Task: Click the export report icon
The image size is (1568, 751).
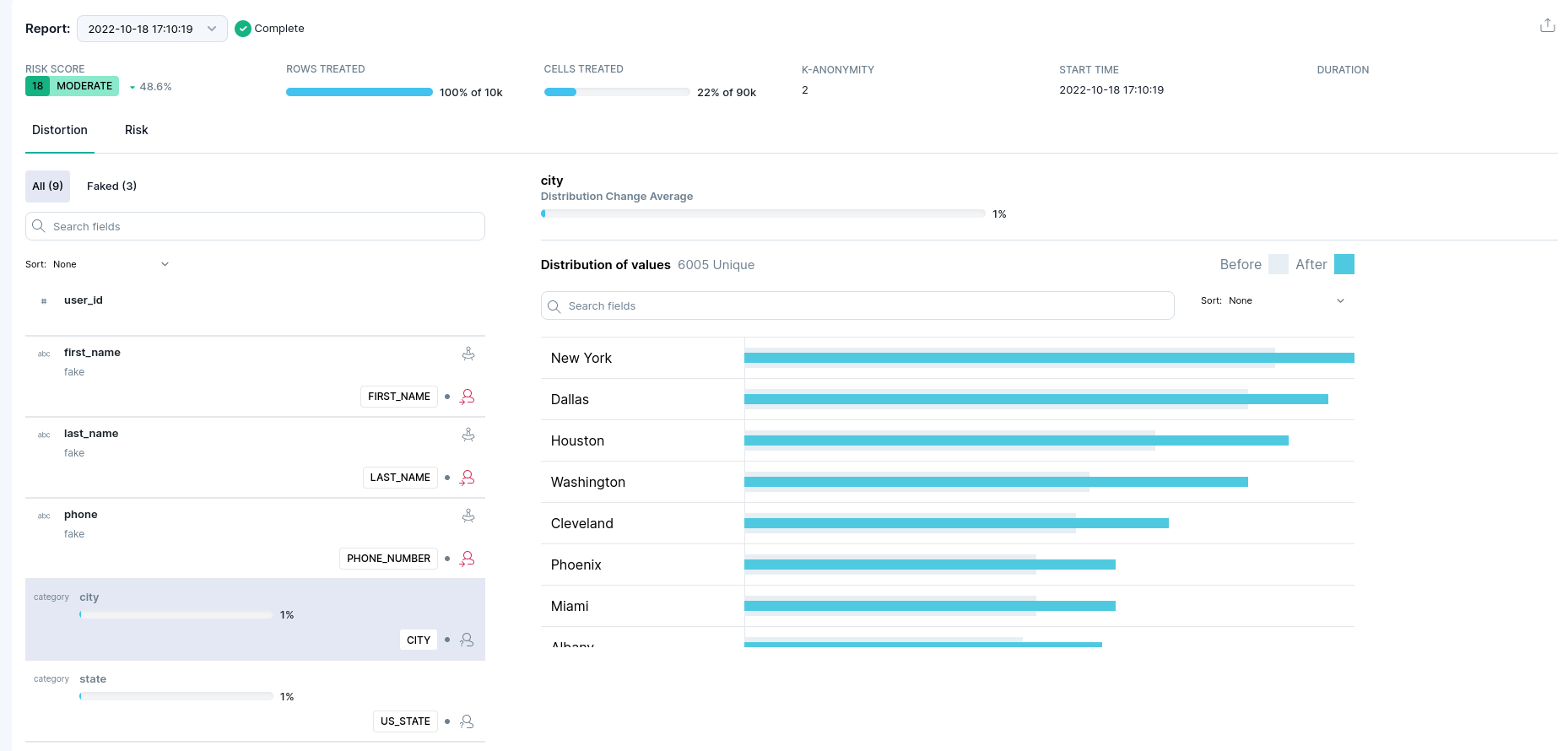Action: coord(1547,25)
